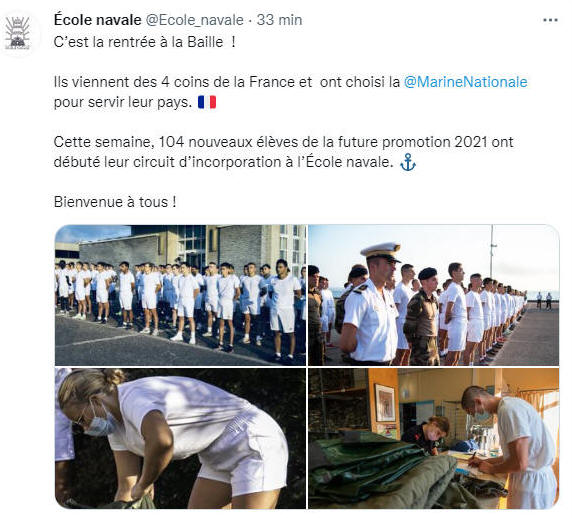Open the École navale display name
Image resolution: width=572 pixels, height=518 pixels.
click(97, 20)
